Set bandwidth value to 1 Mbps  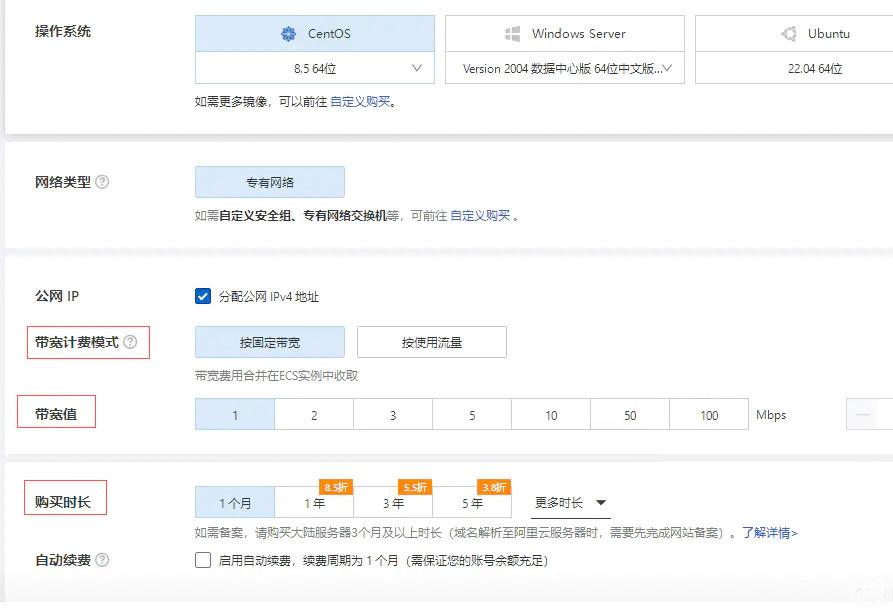point(235,415)
